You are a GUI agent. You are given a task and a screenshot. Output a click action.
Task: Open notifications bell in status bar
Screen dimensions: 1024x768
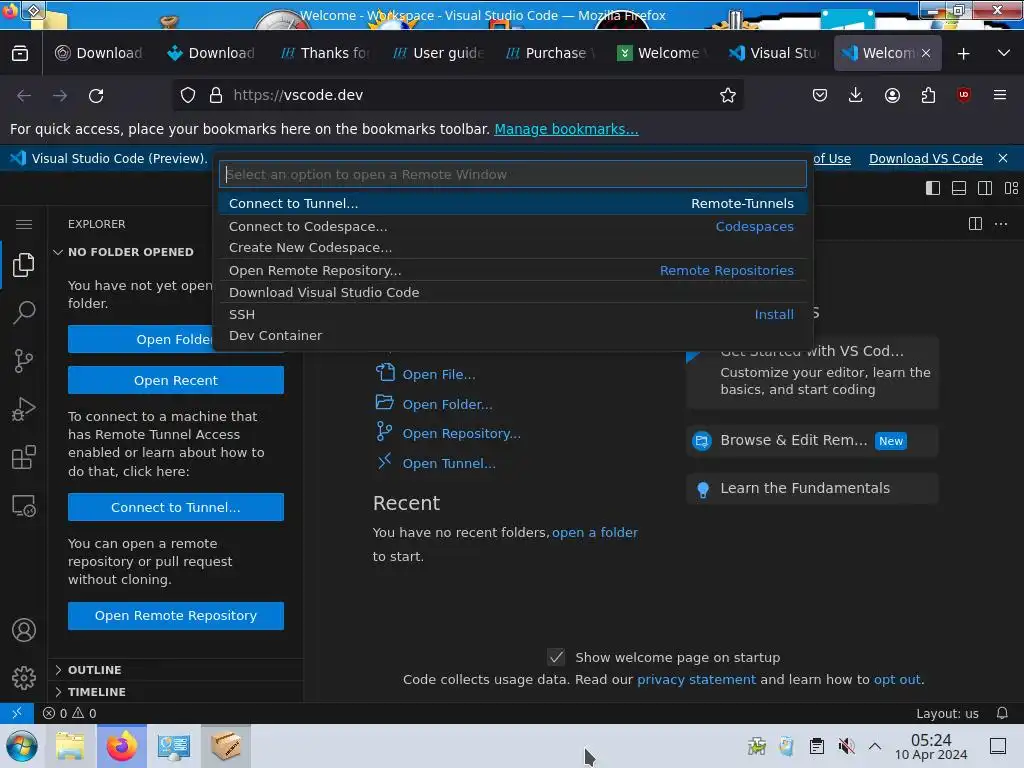click(x=1002, y=713)
